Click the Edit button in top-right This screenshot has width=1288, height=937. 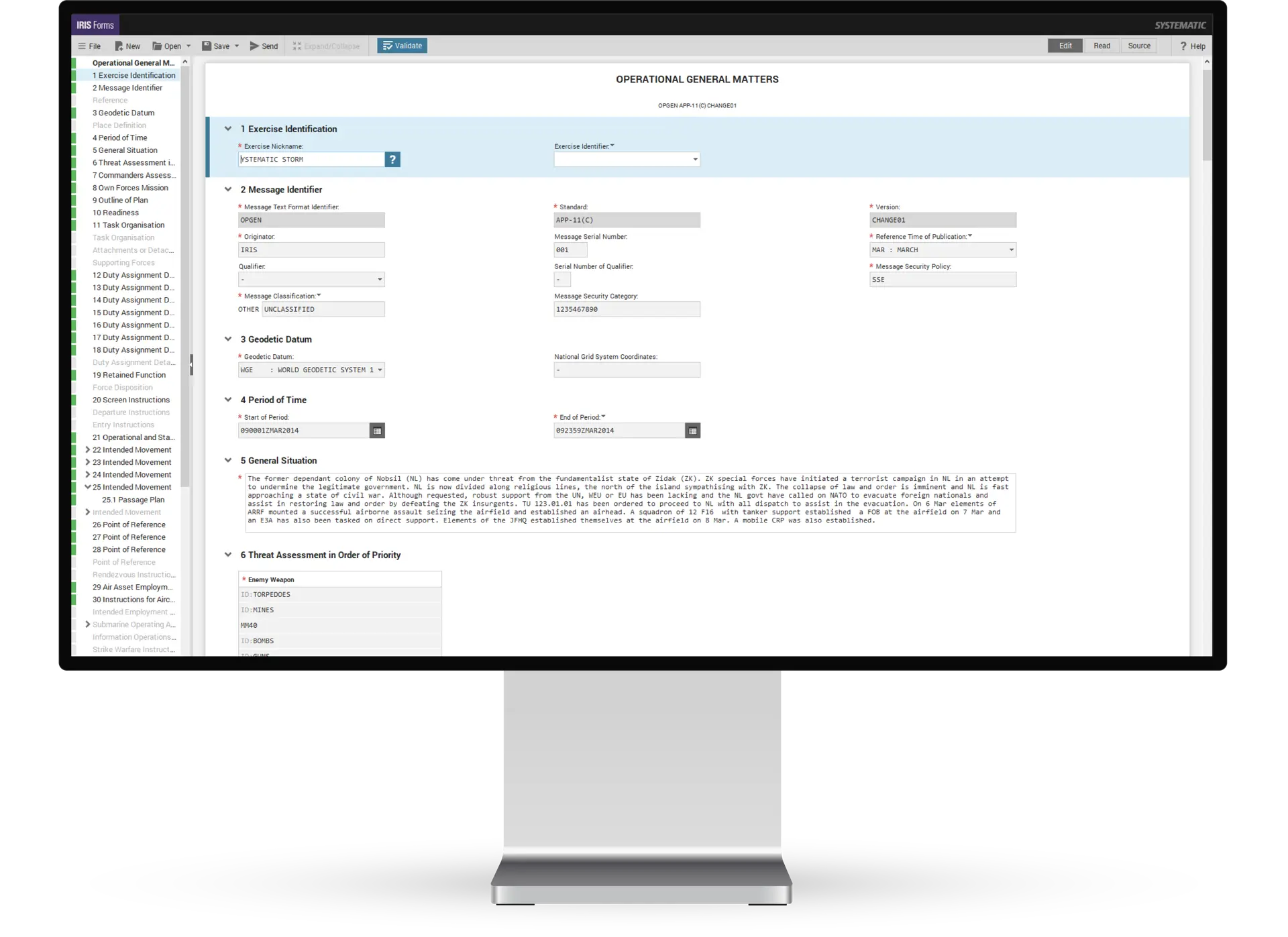(x=1063, y=46)
